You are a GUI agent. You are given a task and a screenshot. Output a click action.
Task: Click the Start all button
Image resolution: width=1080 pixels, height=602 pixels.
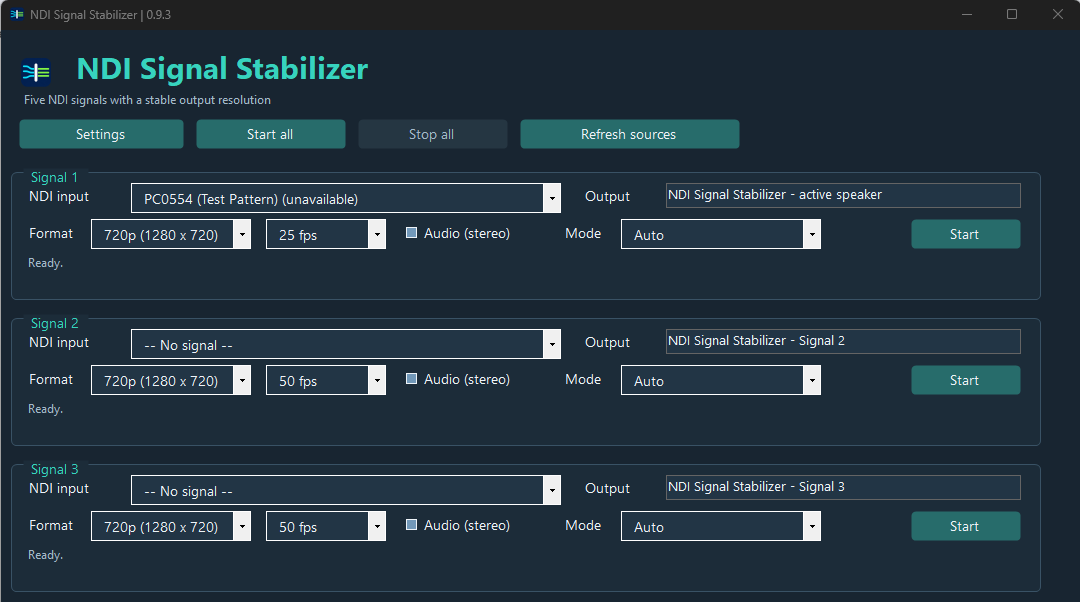tap(271, 134)
